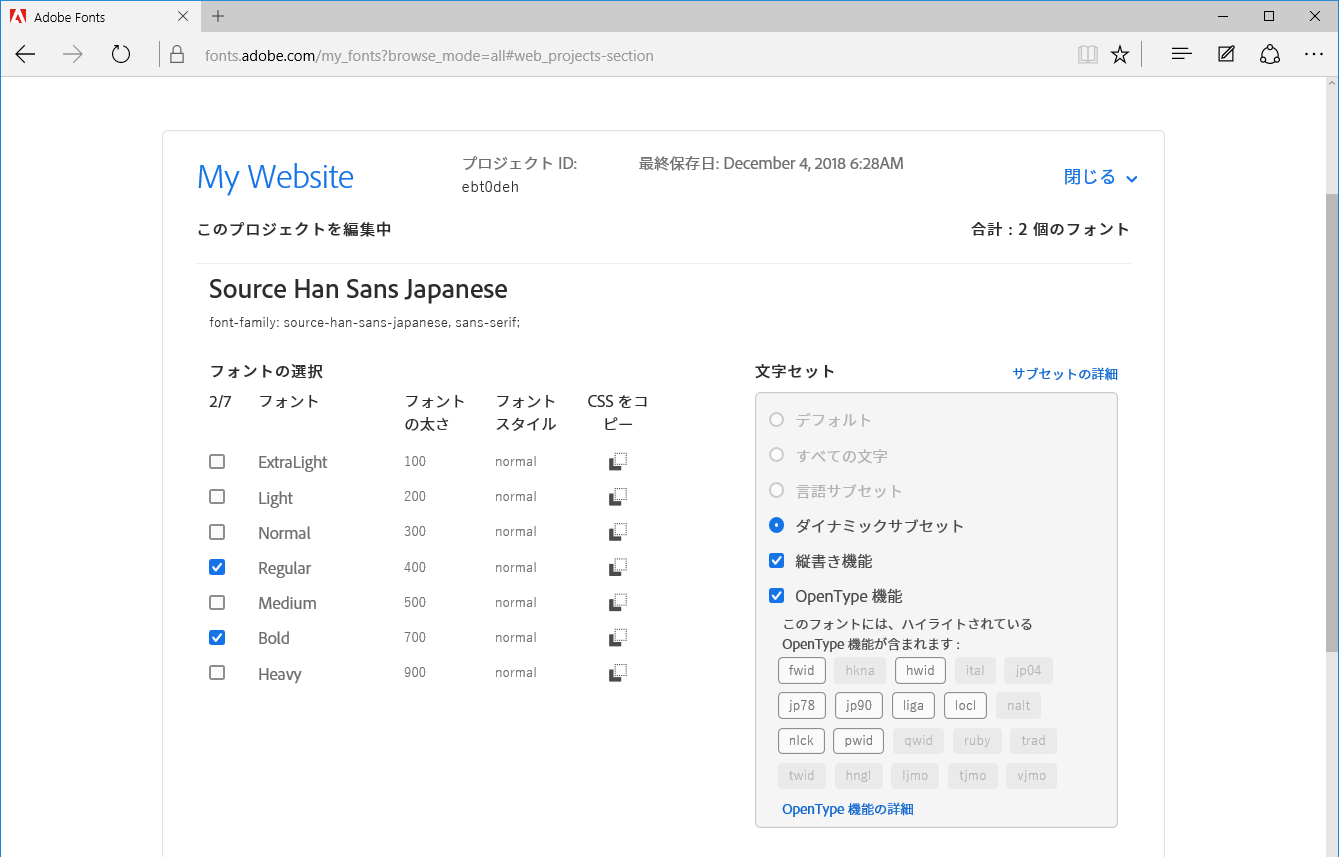
Task: Click the locl feature tag
Action: coord(965,706)
